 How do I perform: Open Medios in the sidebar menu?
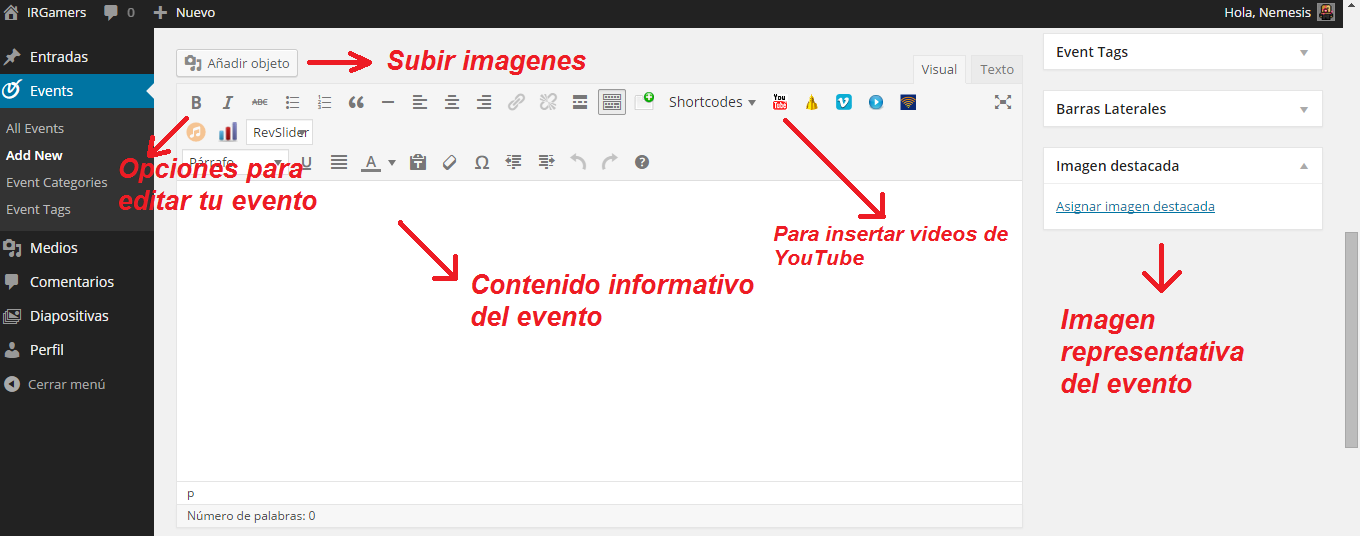tap(54, 248)
